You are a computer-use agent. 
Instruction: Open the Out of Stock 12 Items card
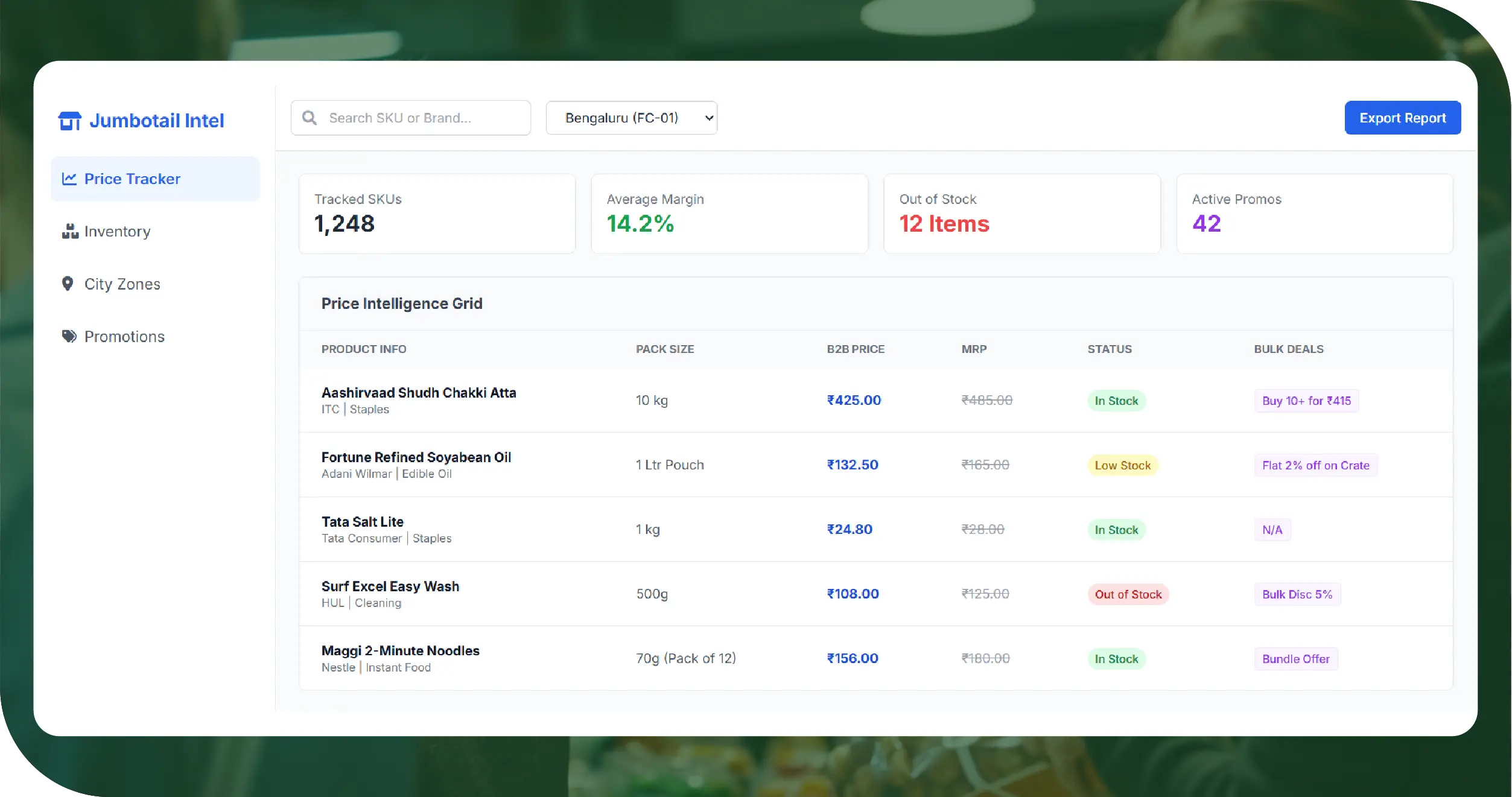click(x=1021, y=214)
